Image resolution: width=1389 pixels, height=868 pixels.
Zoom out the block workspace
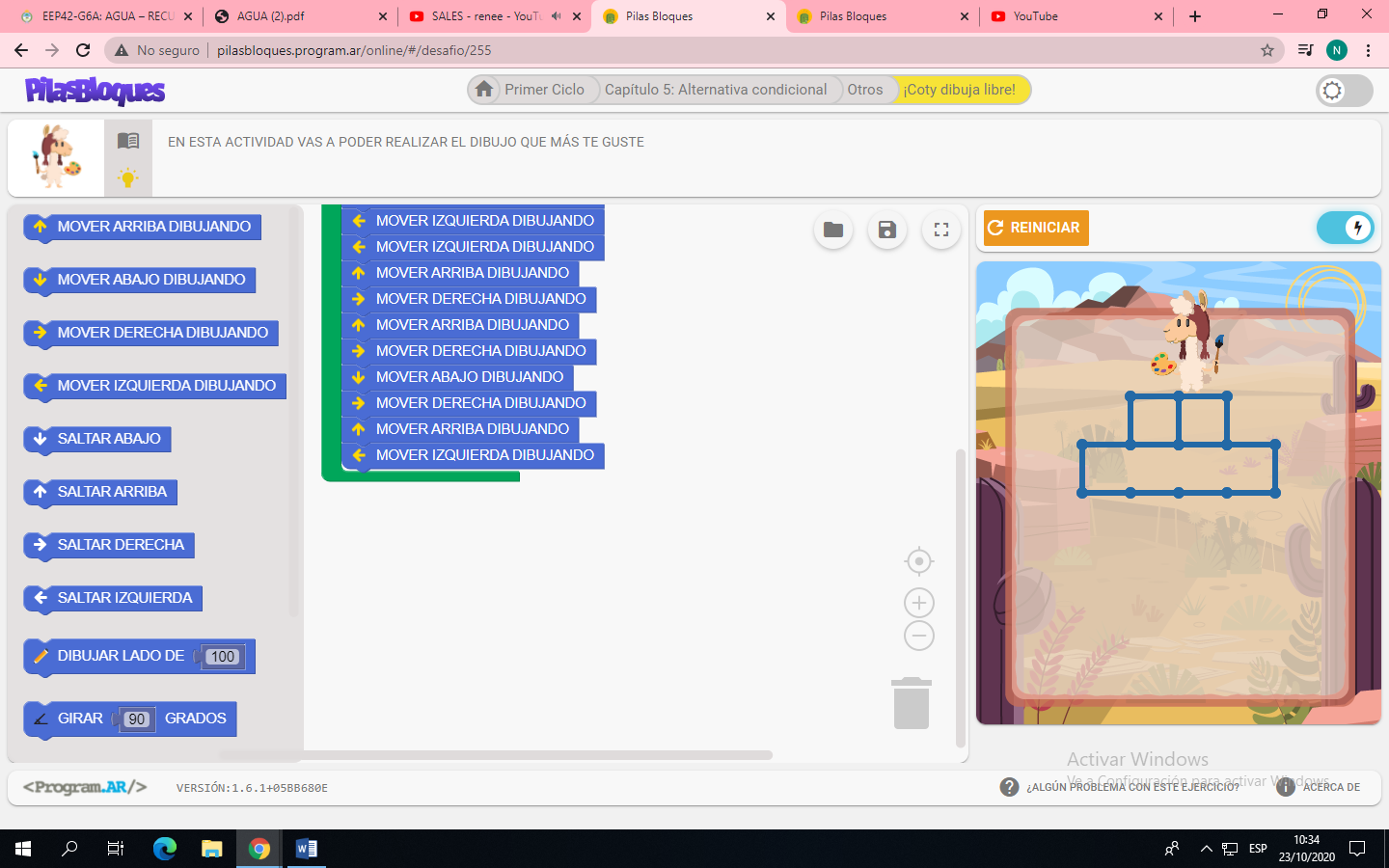tap(919, 637)
